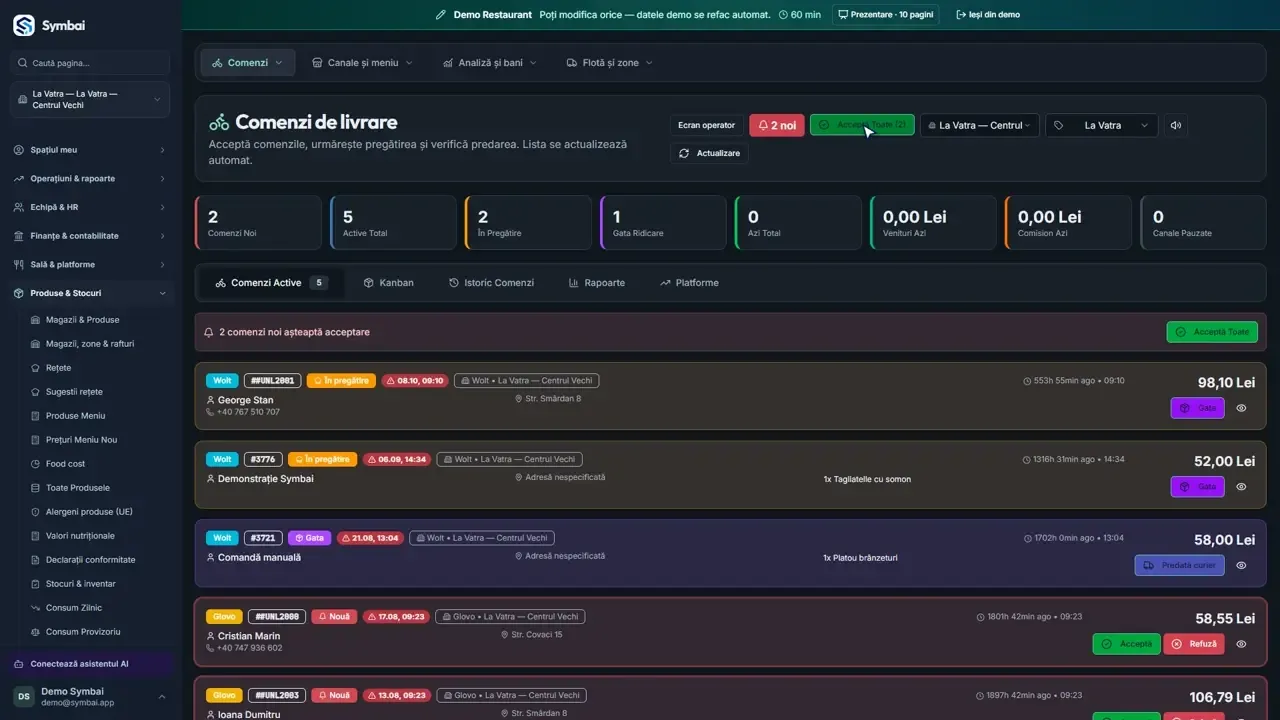The width and height of the screenshot is (1280, 720).
Task: Click the Caută pagina search field
Action: click(90, 63)
